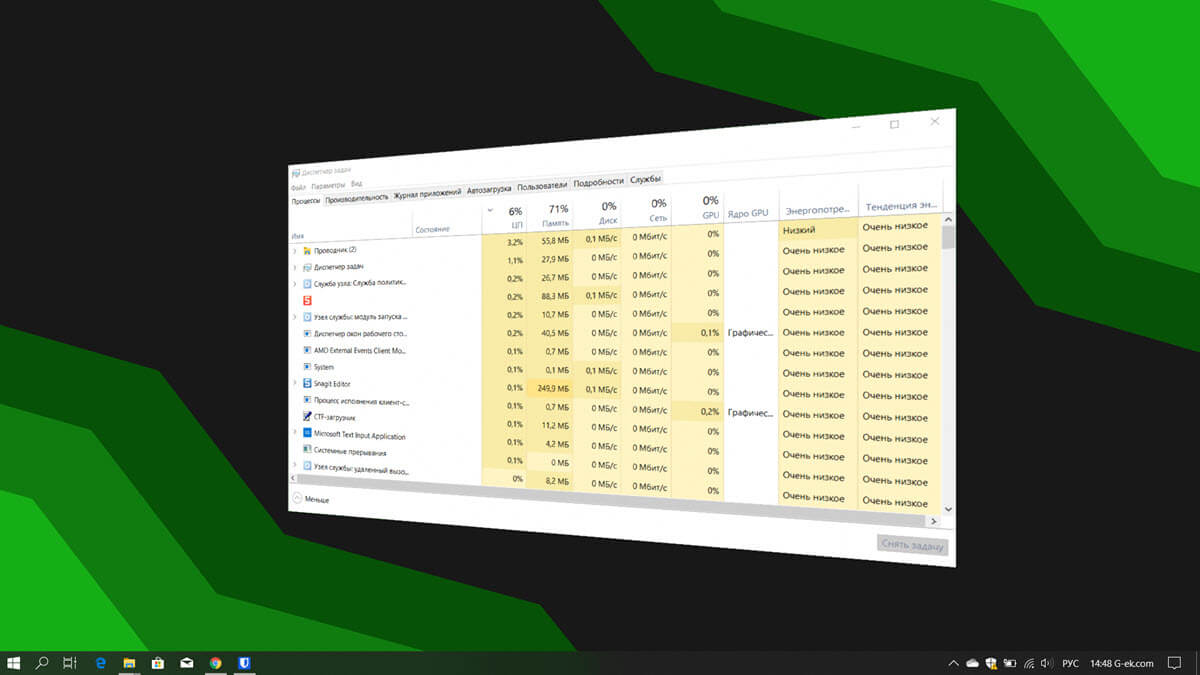Expand Узел службы: модуль запуска row
This screenshot has height=675, width=1200.
tap(294, 316)
